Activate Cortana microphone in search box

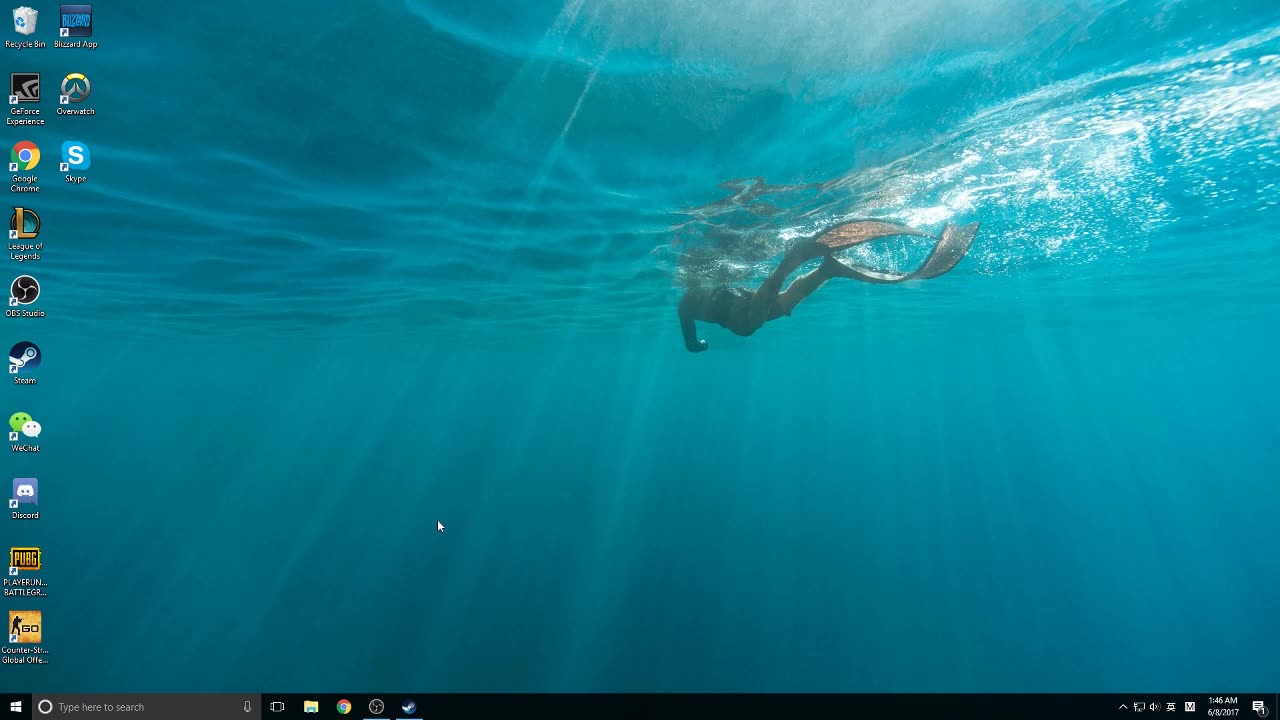(247, 707)
